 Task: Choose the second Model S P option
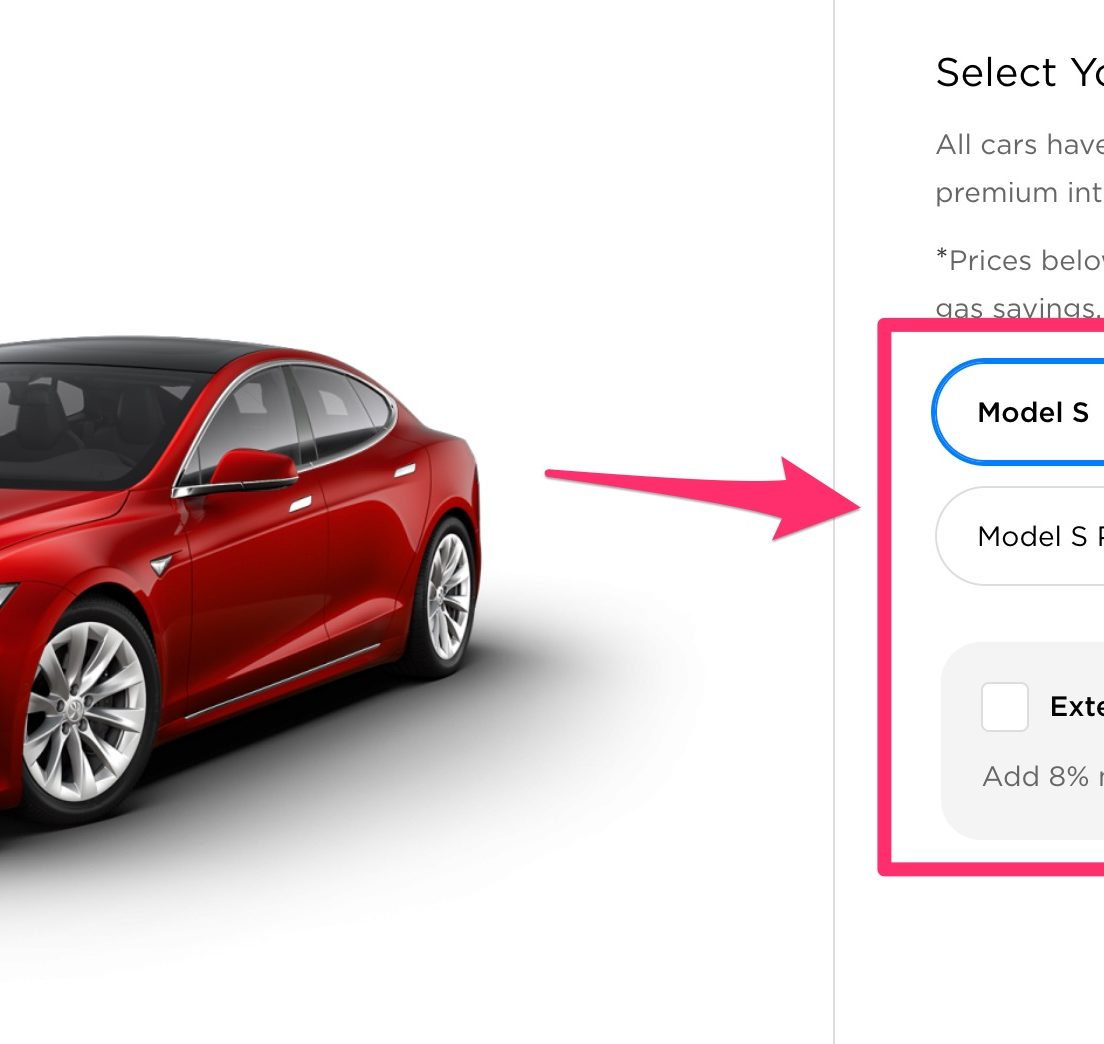tap(1020, 536)
